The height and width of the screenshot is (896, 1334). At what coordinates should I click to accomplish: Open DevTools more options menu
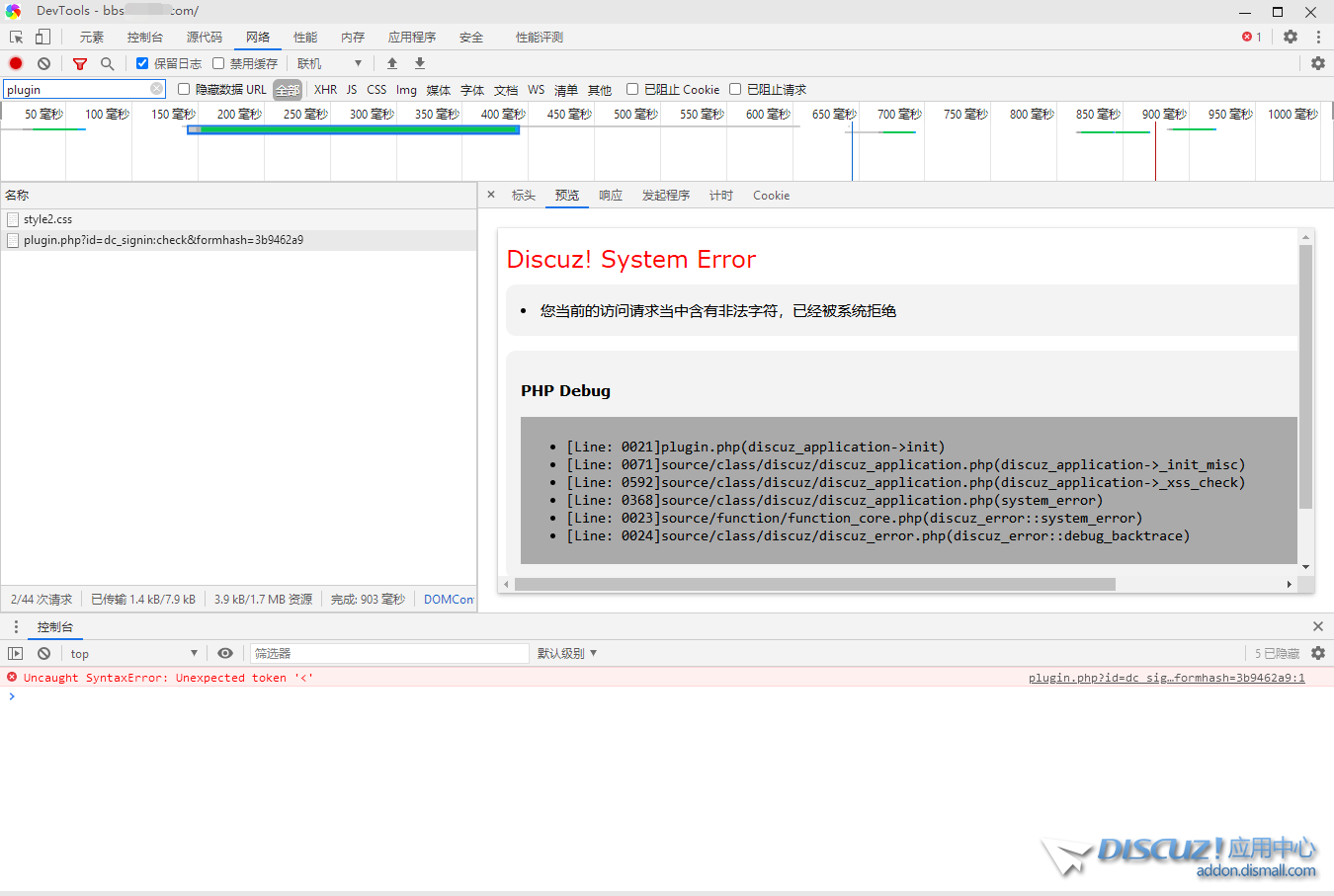pyautogui.click(x=1318, y=37)
